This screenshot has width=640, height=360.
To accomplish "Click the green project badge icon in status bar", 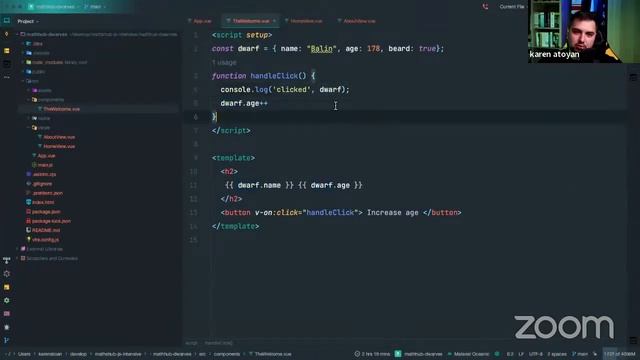I will (x=398, y=354).
